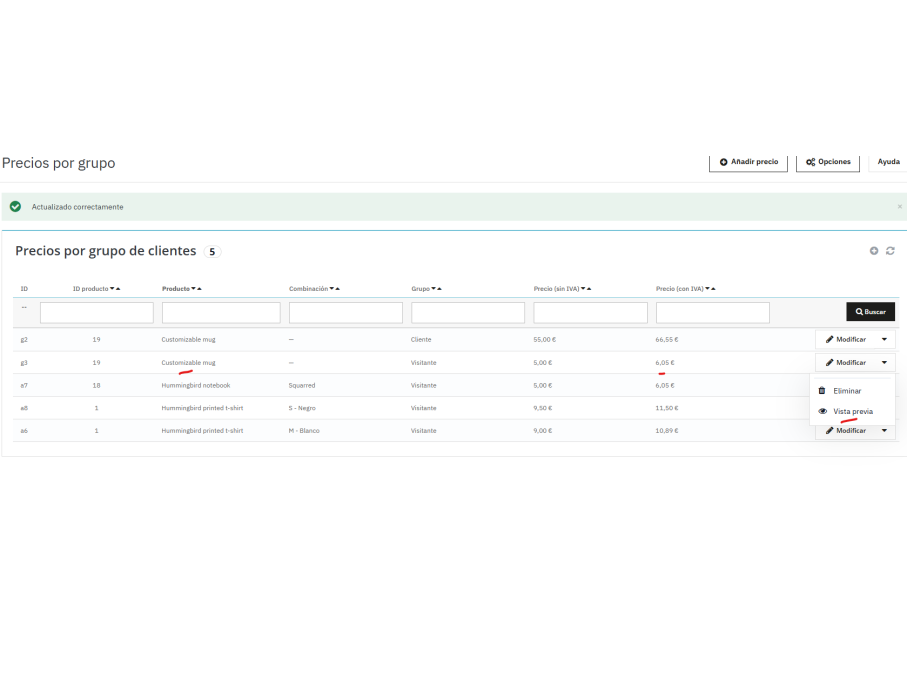Focus the Combinación filter field
907x693 pixels.
tap(345, 312)
